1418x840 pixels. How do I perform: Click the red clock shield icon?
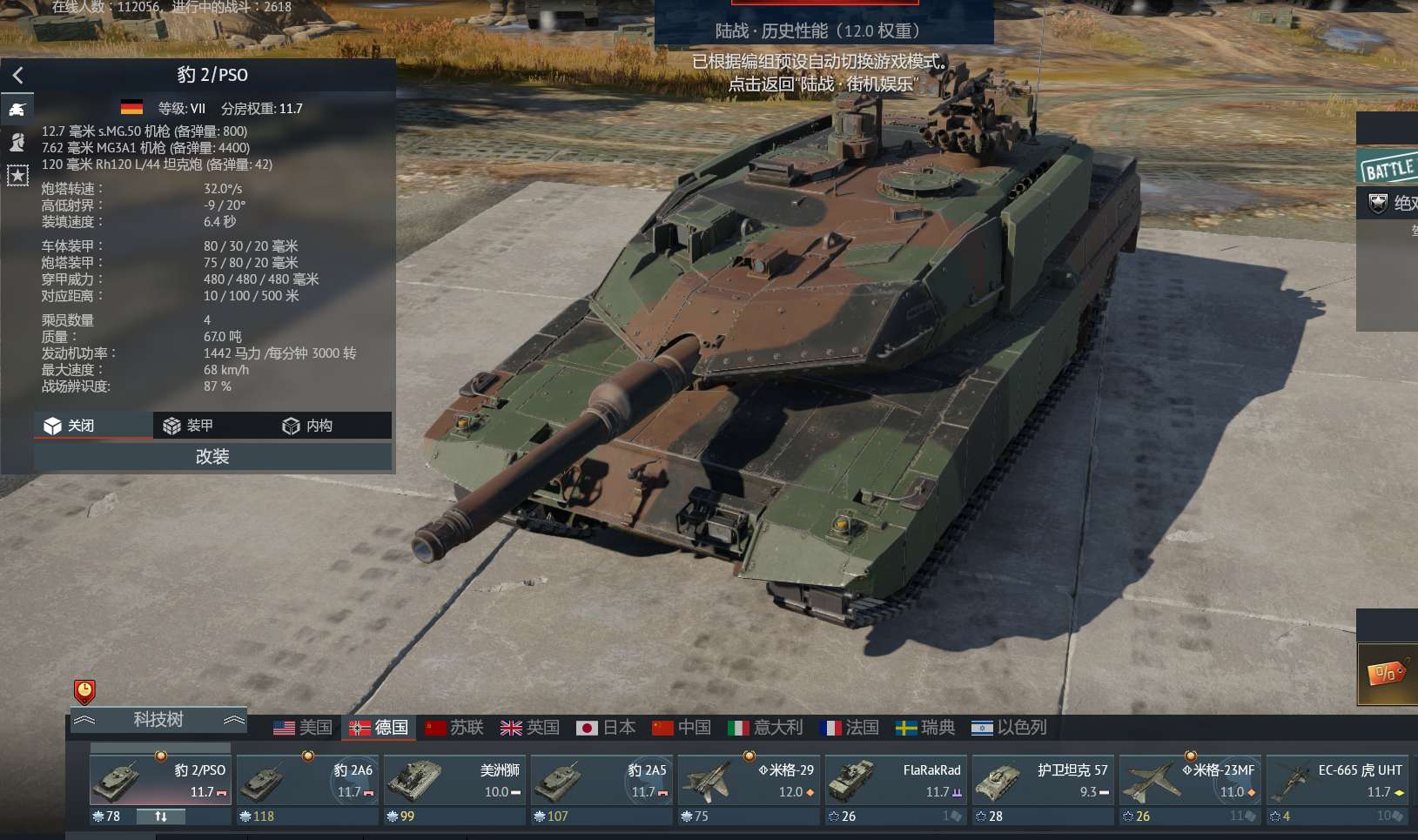(x=84, y=692)
